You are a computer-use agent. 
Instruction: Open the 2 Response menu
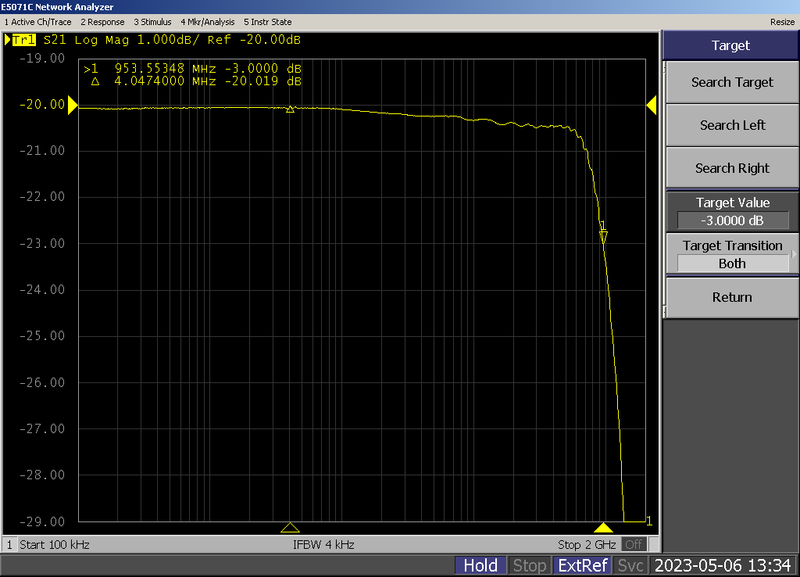102,21
